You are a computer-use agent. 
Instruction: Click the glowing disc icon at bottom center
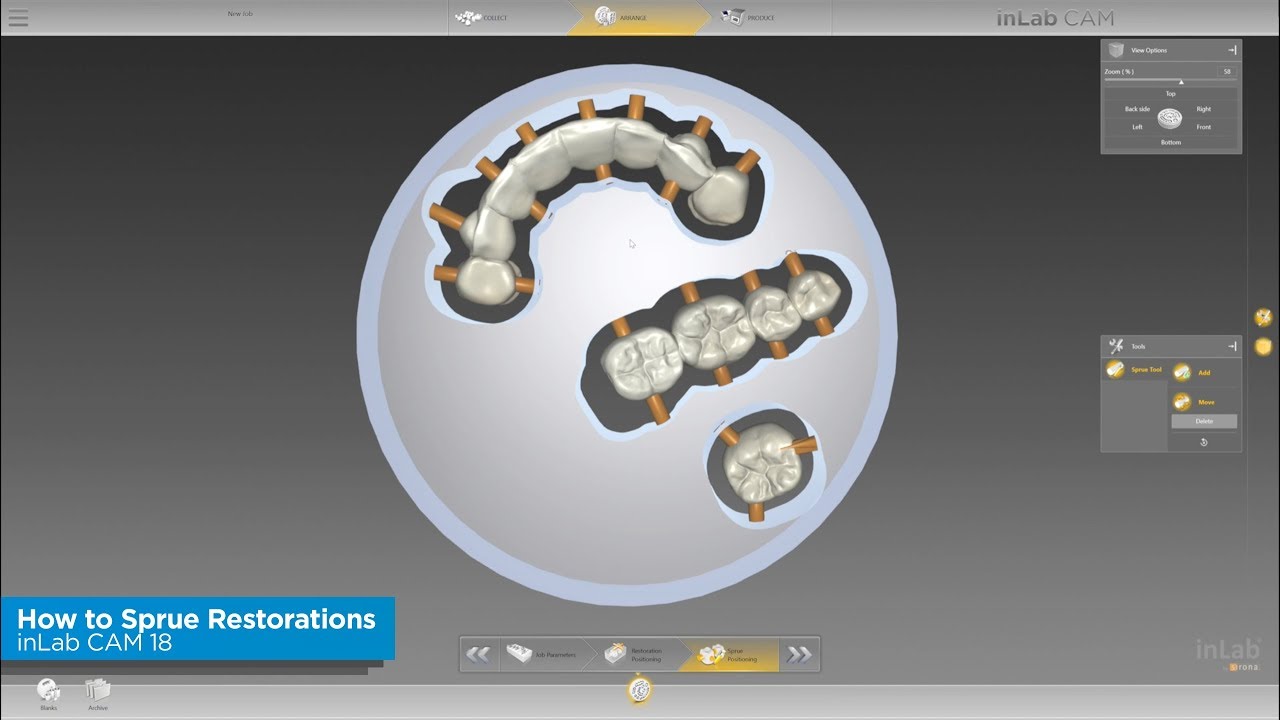(x=640, y=689)
